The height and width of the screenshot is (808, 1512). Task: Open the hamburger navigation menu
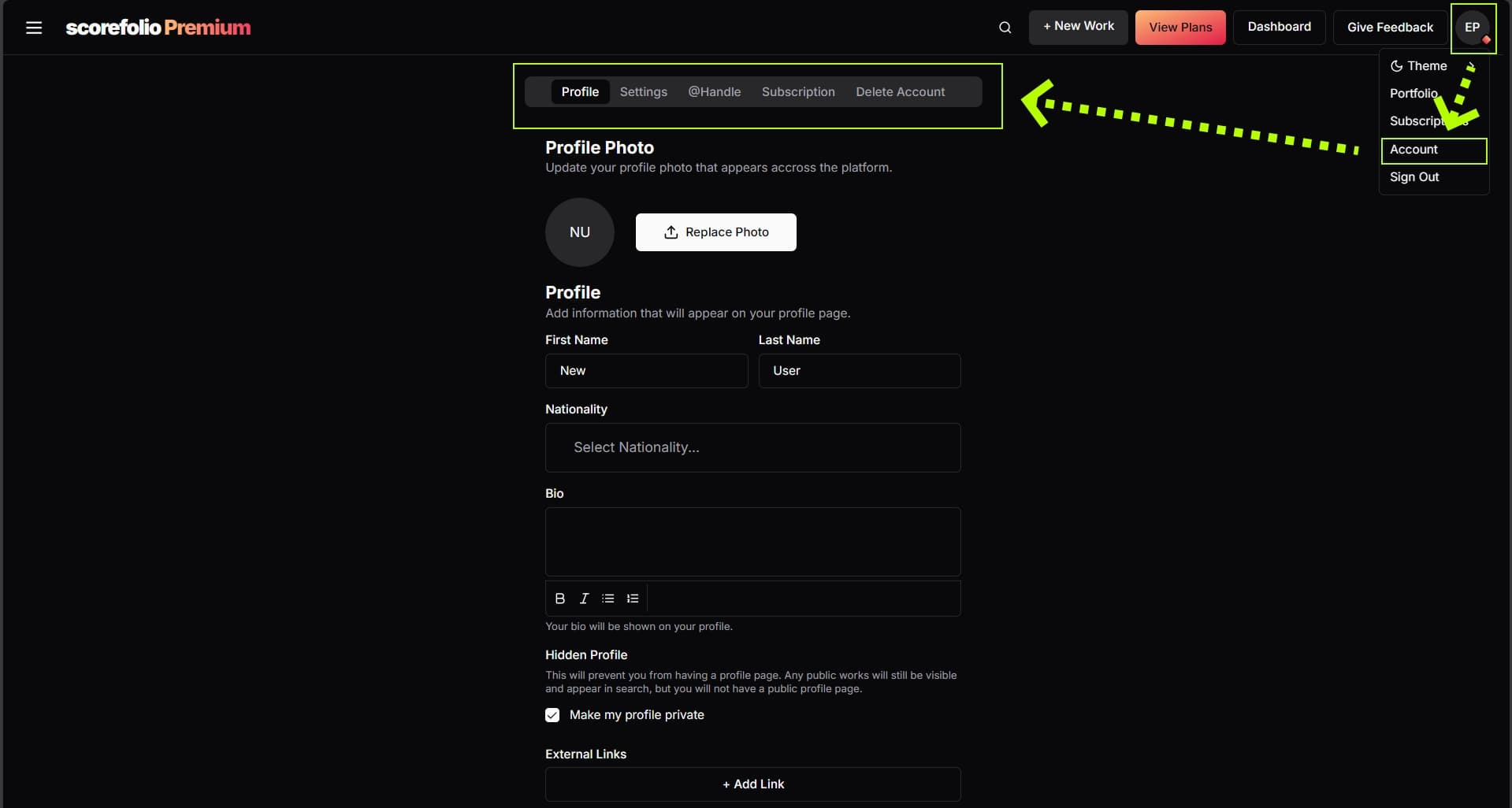click(x=34, y=28)
